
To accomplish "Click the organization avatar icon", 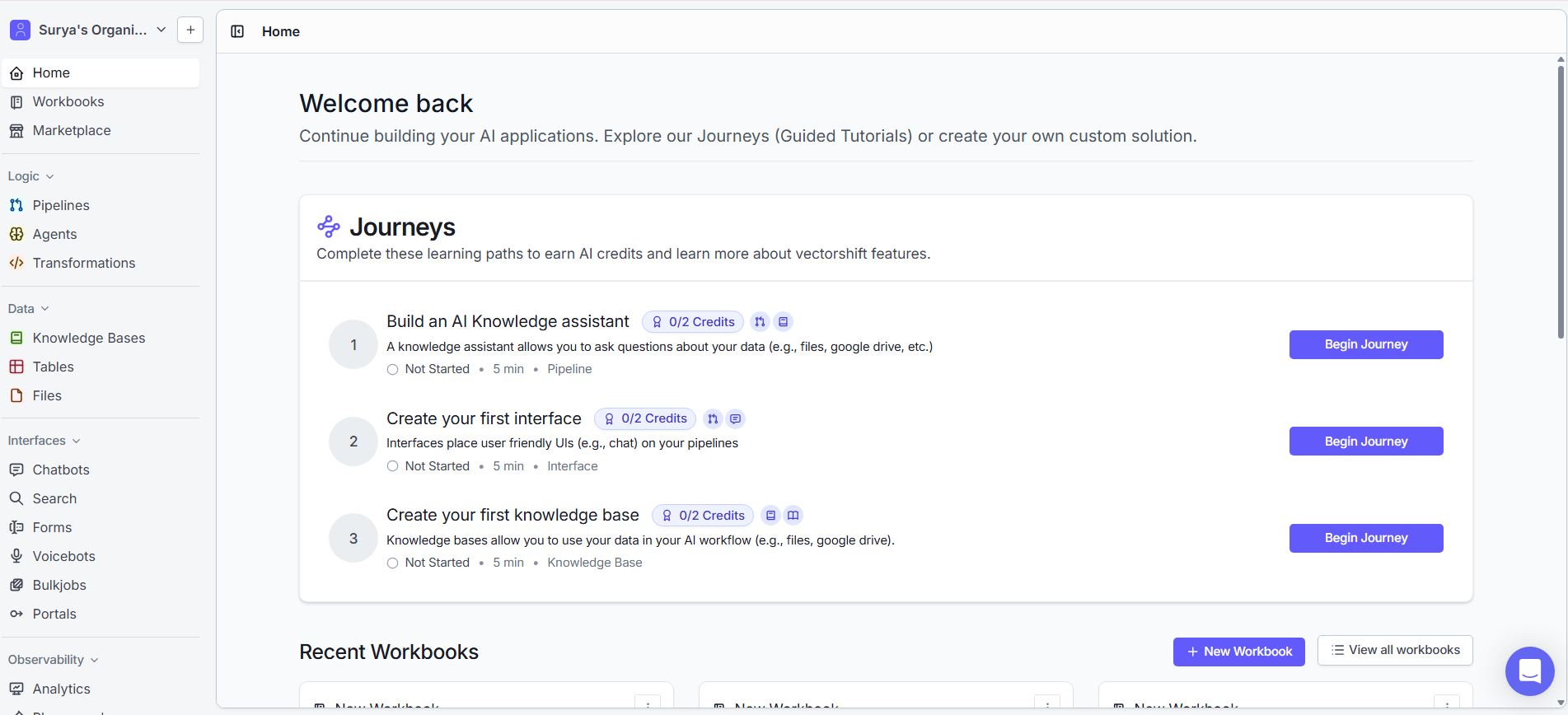I will [x=20, y=30].
